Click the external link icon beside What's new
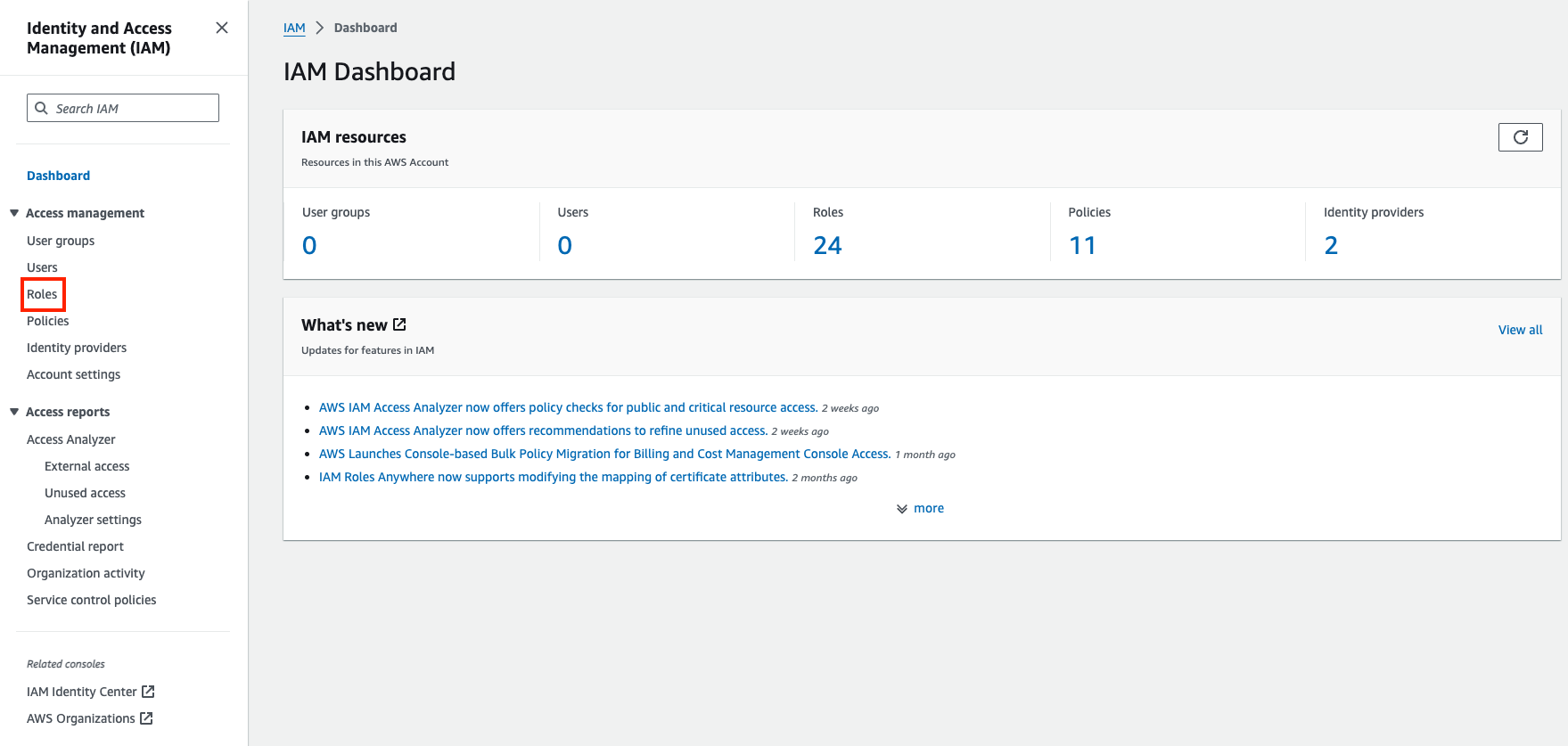 tap(399, 324)
